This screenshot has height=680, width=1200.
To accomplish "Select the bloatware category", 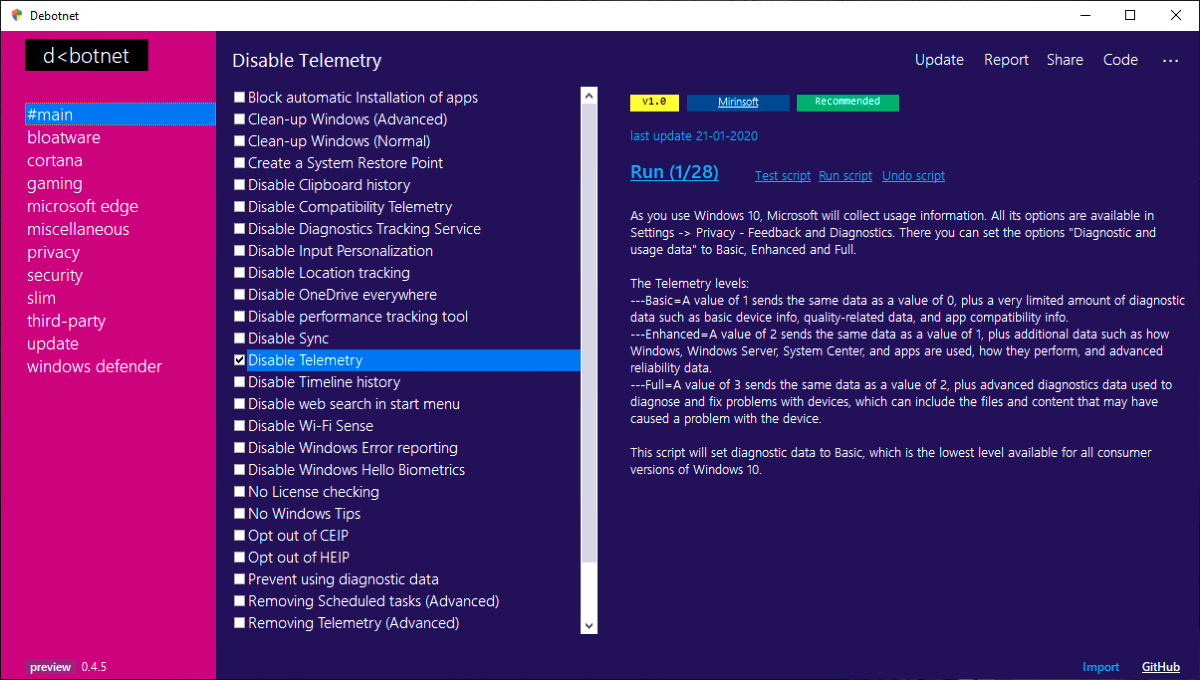I will [x=64, y=138].
